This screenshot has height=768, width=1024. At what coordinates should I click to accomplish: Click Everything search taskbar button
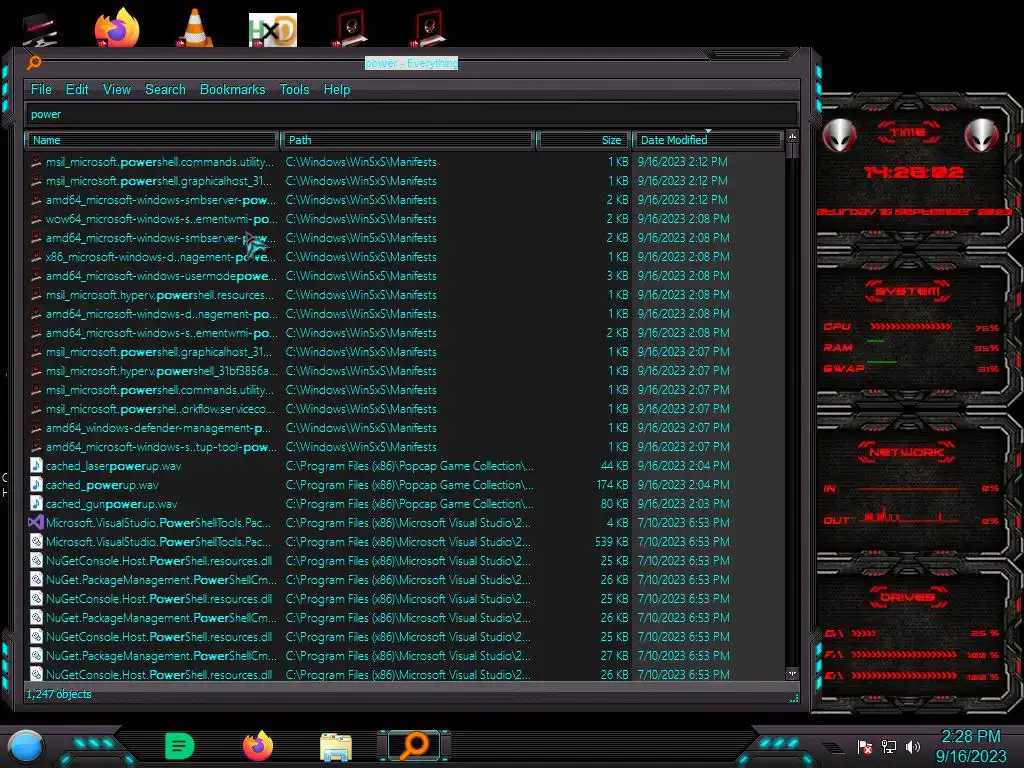coord(414,746)
